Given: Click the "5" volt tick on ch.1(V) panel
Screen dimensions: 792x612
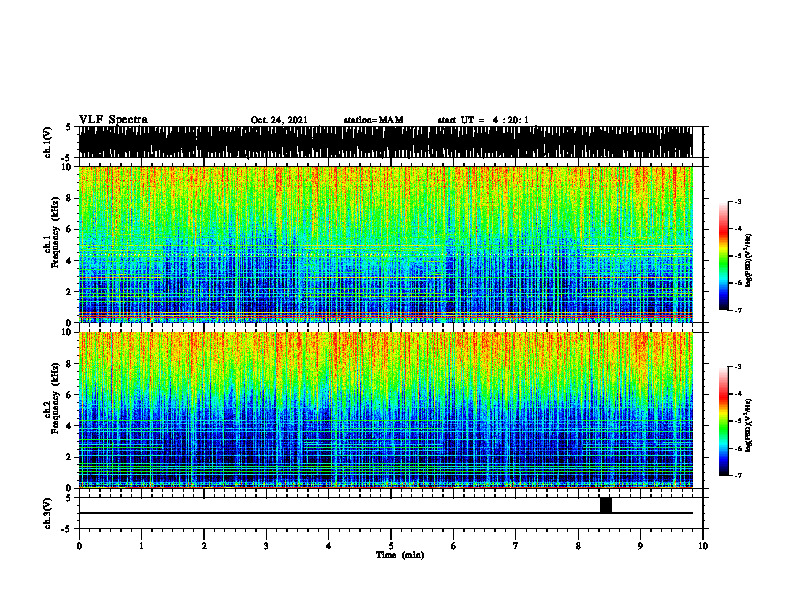Looking at the screenshot, I should pyautogui.click(x=68, y=127).
